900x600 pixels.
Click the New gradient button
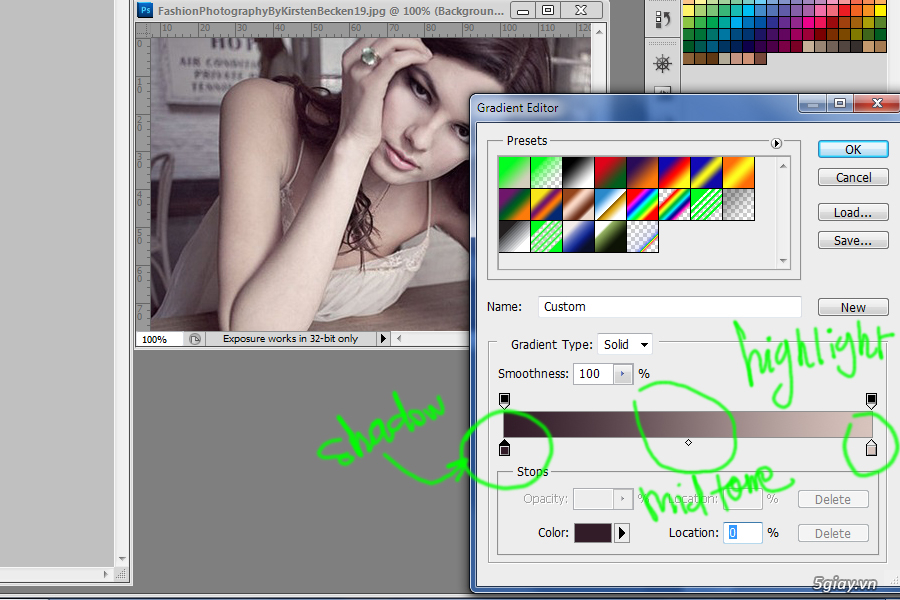coord(852,308)
